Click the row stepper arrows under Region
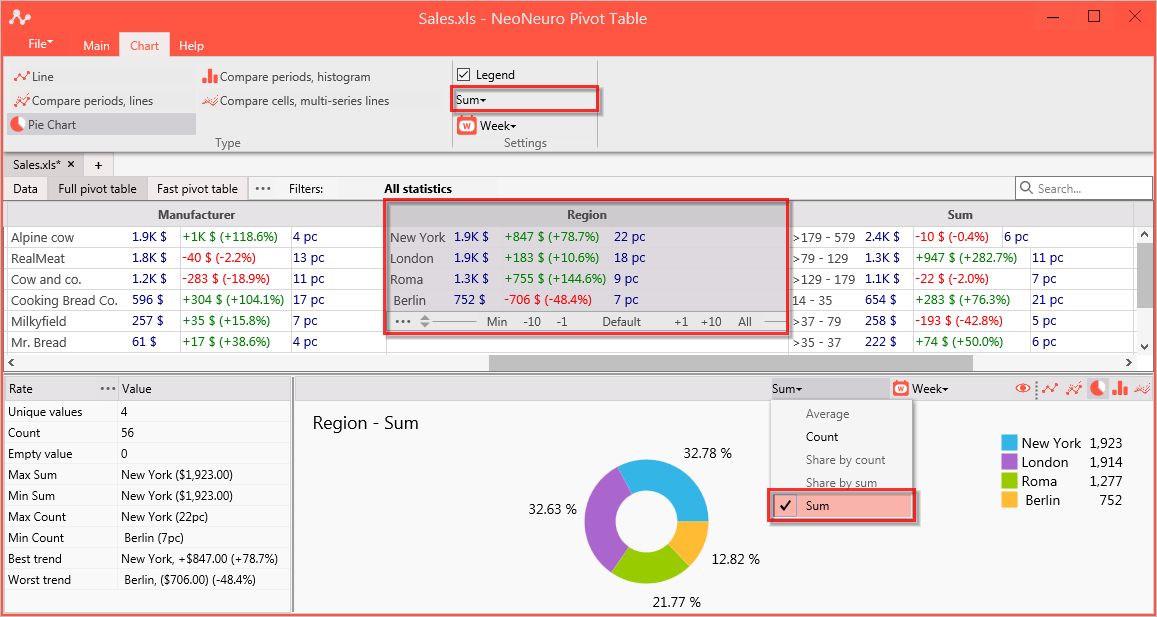 point(425,322)
